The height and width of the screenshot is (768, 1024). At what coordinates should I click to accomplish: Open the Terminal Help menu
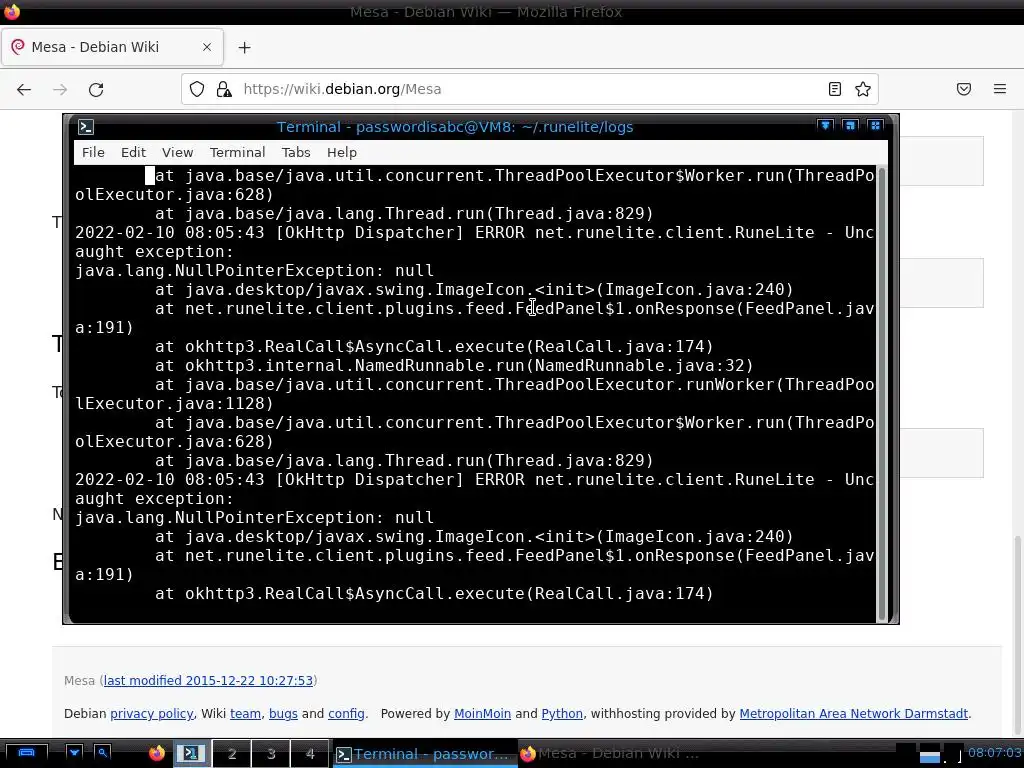point(342,152)
